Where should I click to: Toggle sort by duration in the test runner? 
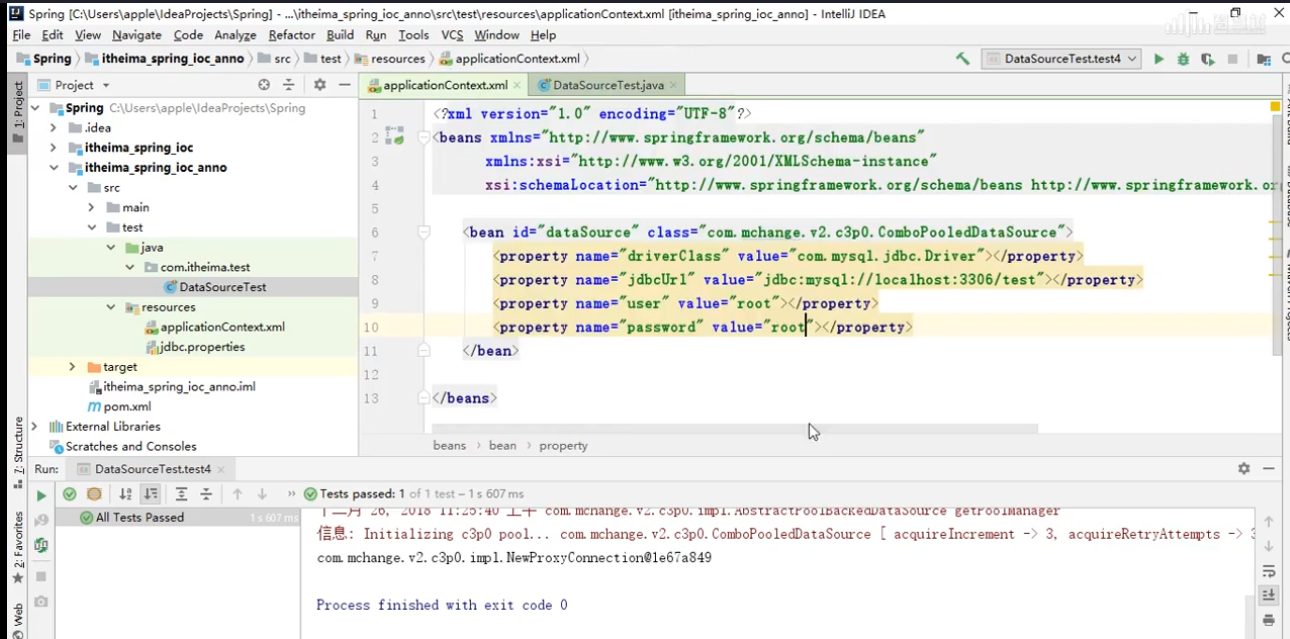(x=150, y=494)
